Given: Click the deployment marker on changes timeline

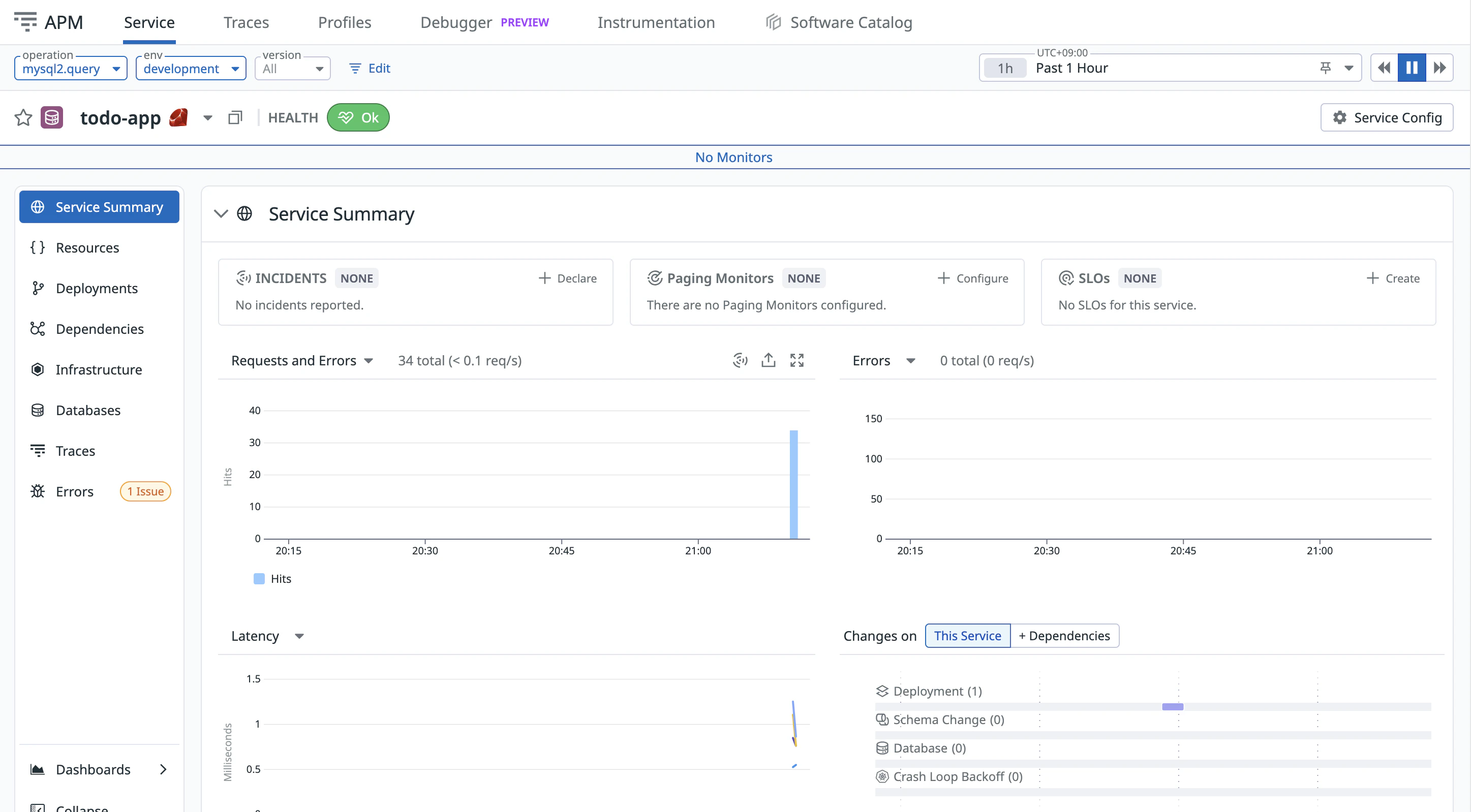Looking at the screenshot, I should (x=1172, y=706).
